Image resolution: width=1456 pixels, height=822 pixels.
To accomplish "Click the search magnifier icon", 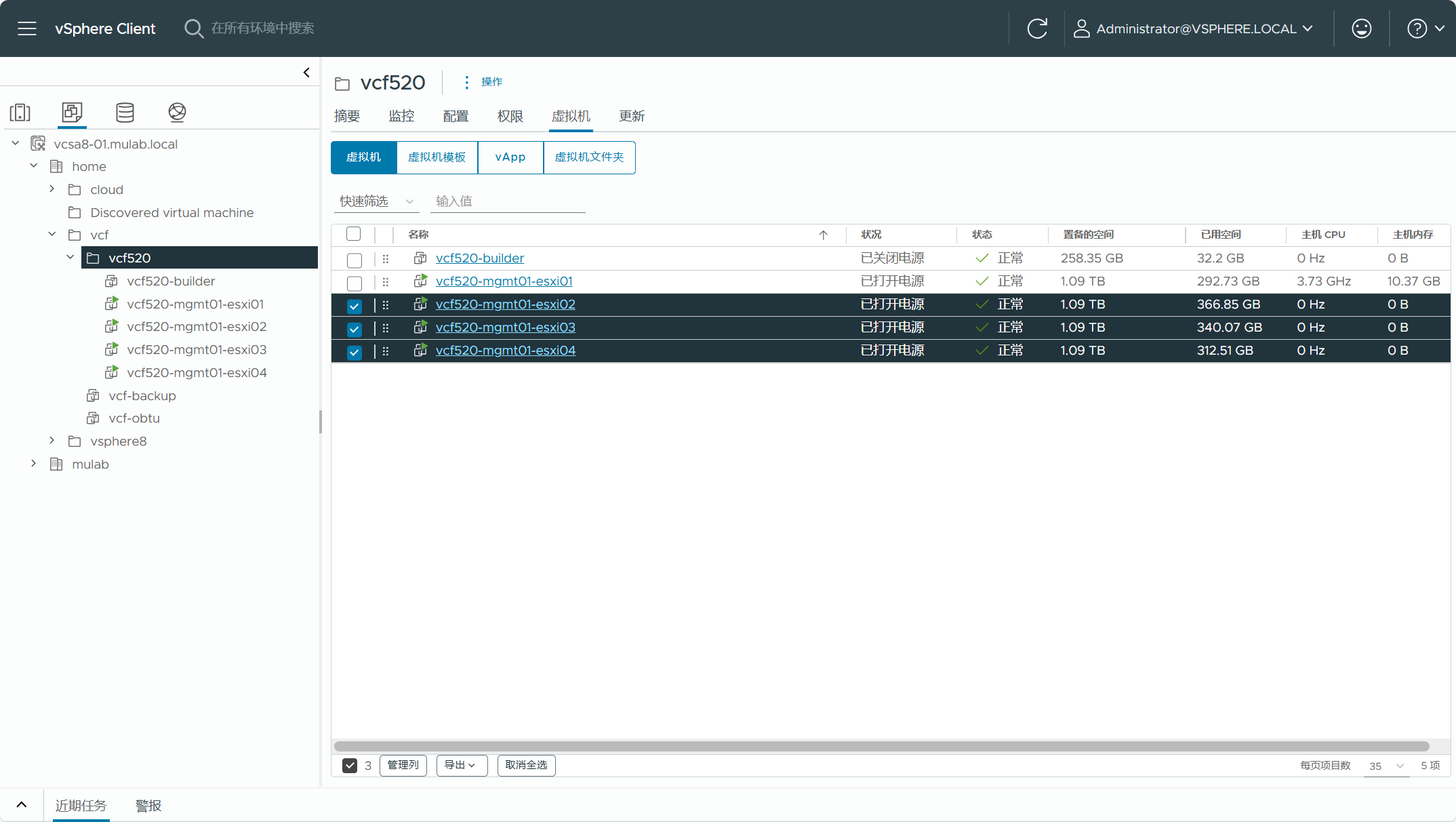I will [x=194, y=28].
